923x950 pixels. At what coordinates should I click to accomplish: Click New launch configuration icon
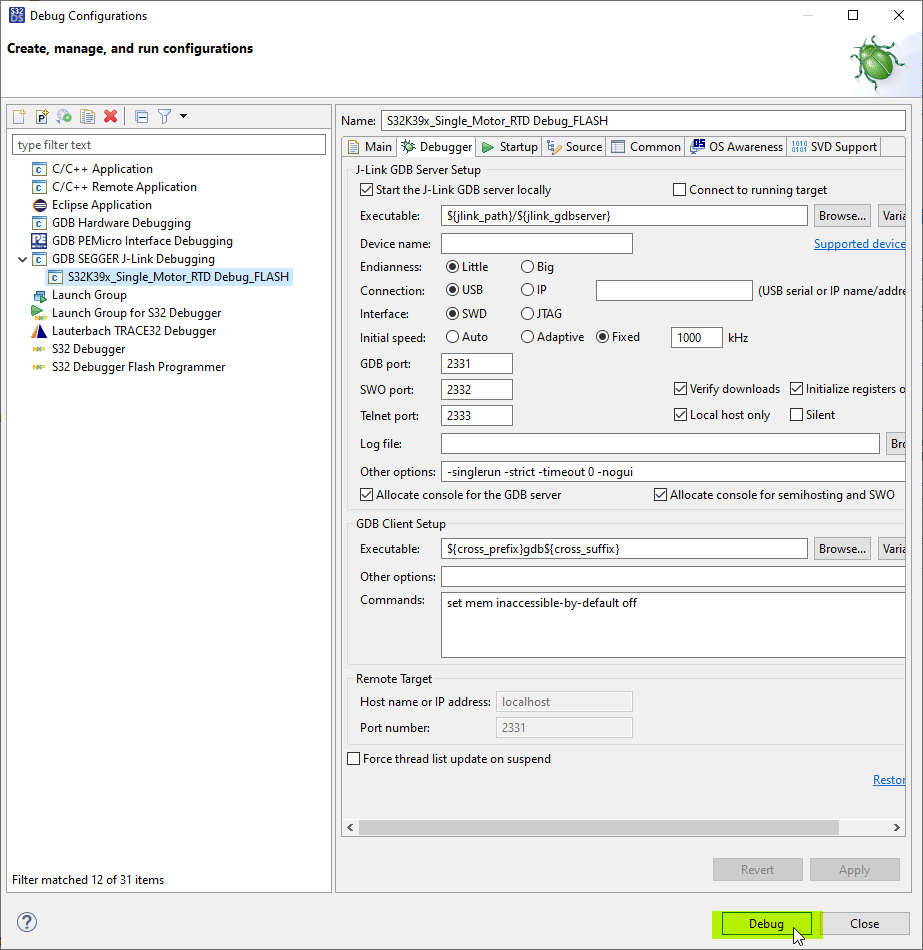pyautogui.click(x=19, y=116)
